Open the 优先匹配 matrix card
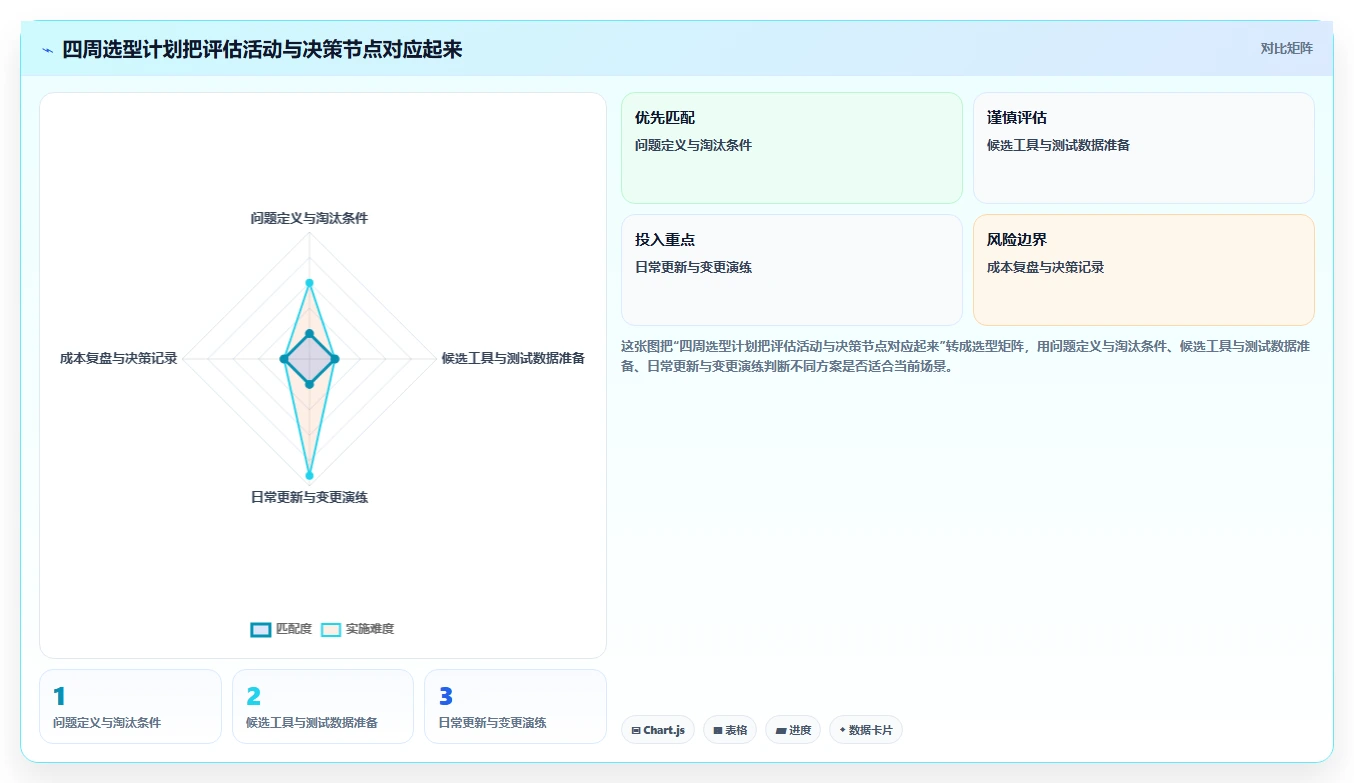The image size is (1354, 783). (791, 148)
